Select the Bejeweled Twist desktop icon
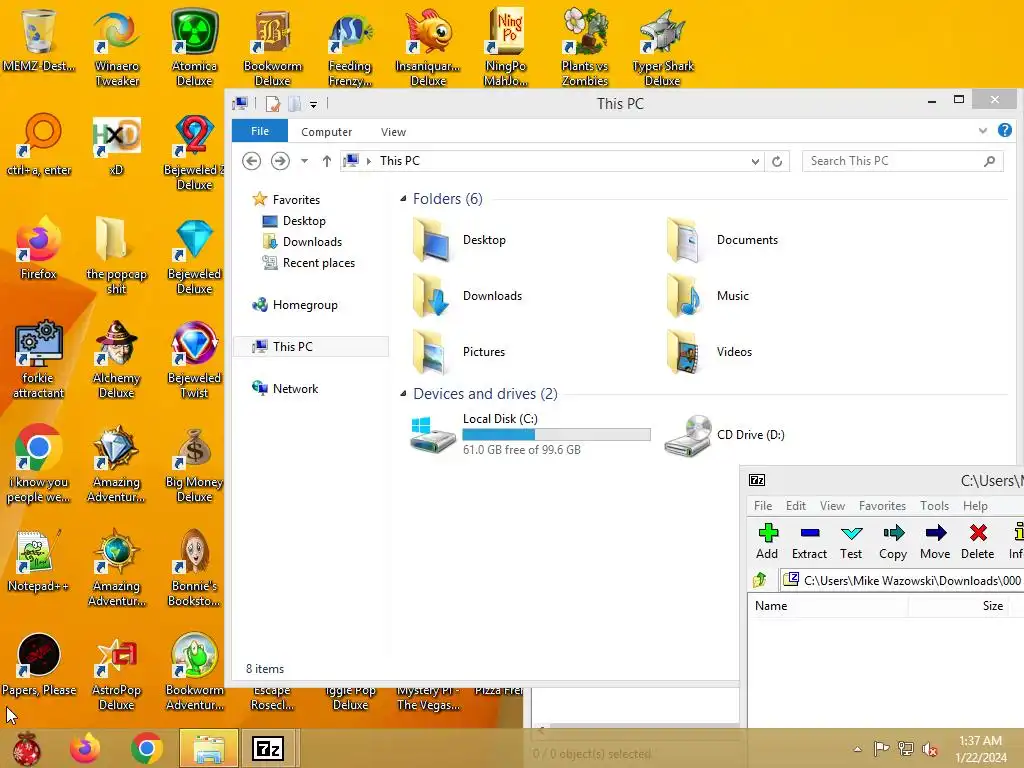This screenshot has width=1024, height=768. coord(194,359)
